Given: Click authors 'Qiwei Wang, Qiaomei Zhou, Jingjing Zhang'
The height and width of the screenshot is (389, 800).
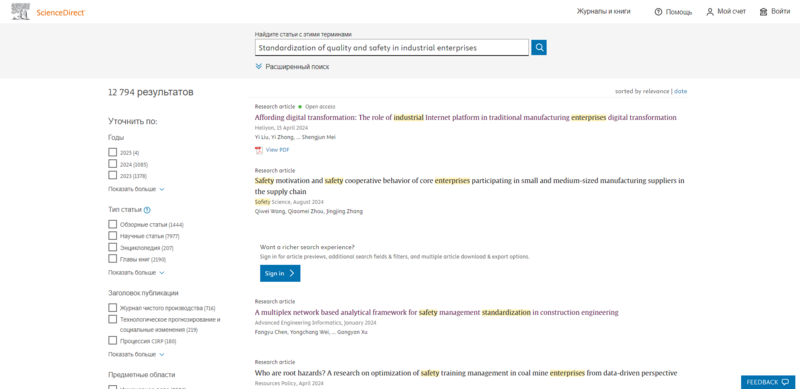Looking at the screenshot, I should [309, 211].
